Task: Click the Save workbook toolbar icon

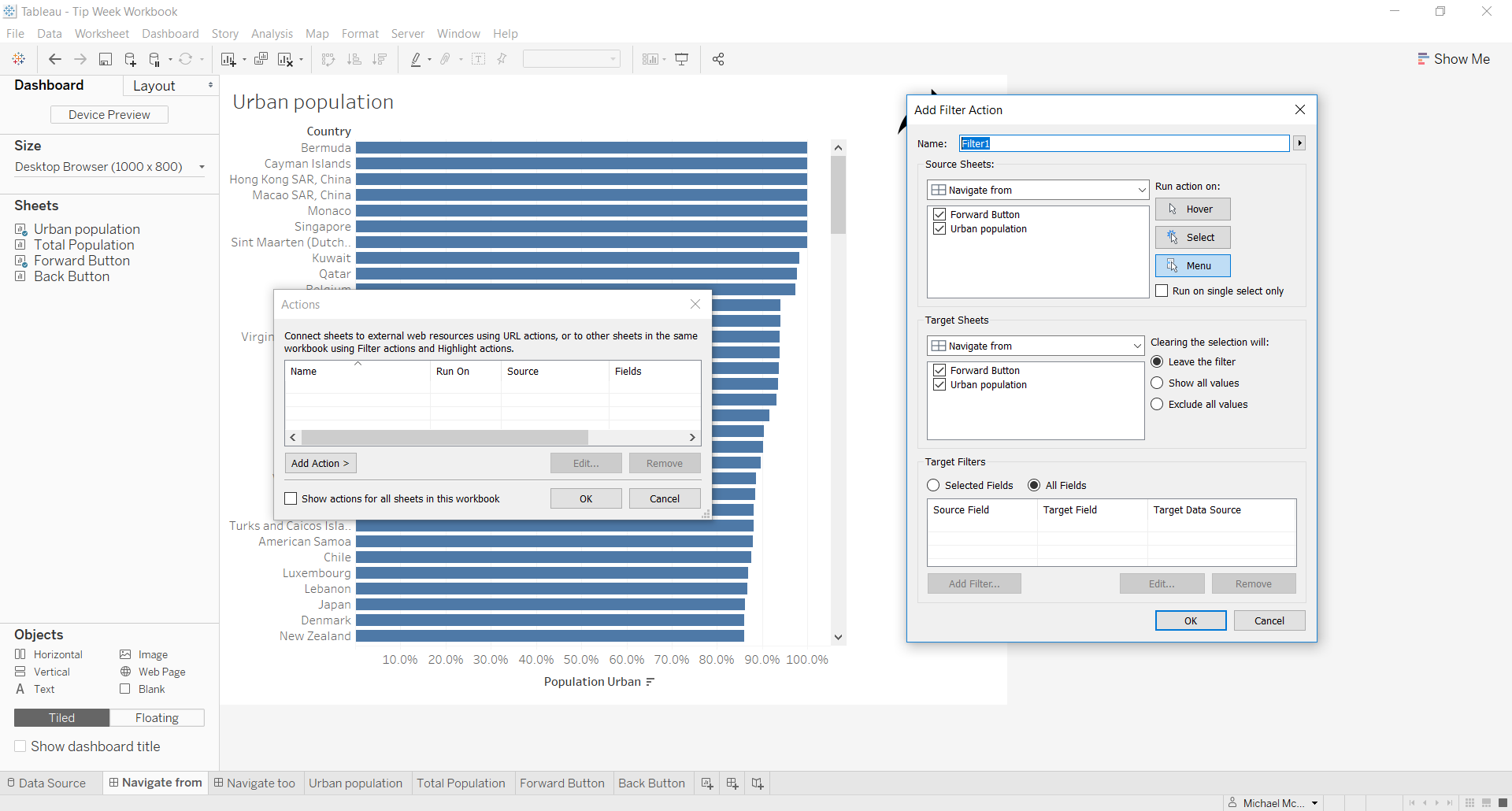Action: 105,59
